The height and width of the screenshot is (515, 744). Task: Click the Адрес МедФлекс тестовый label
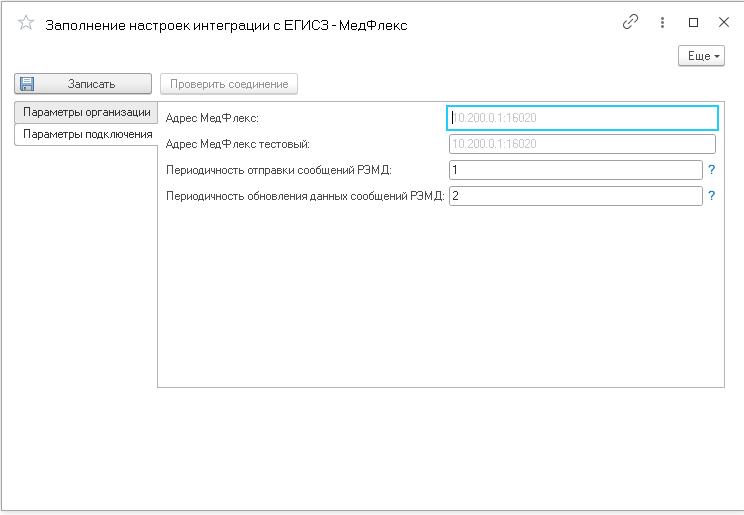coord(238,144)
